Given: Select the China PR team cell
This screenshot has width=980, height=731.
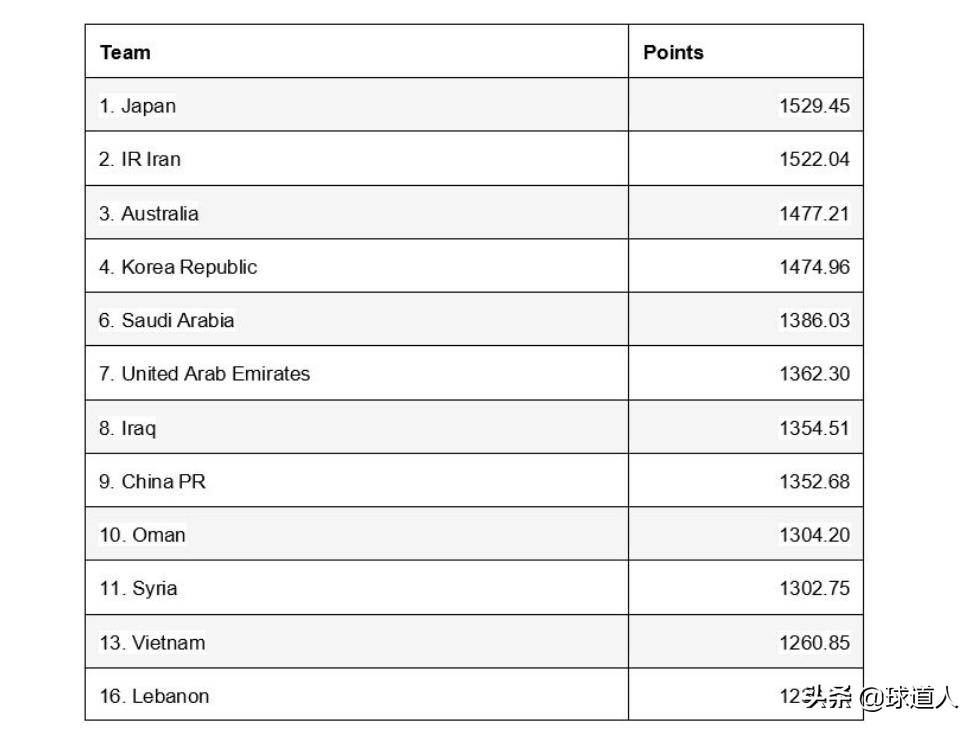Looking at the screenshot, I should coord(152,481).
